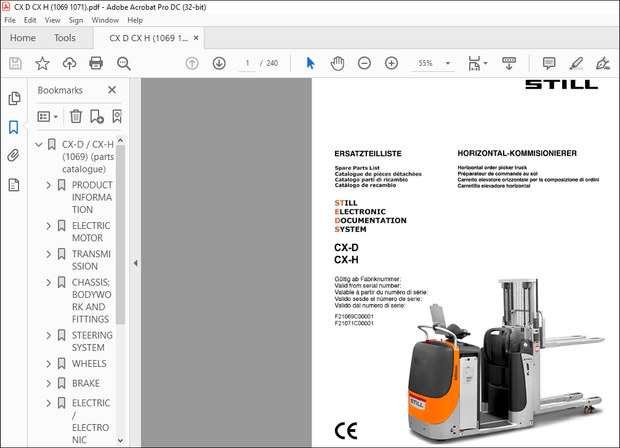Open the Help menu
This screenshot has height=448, width=620.
135,20
